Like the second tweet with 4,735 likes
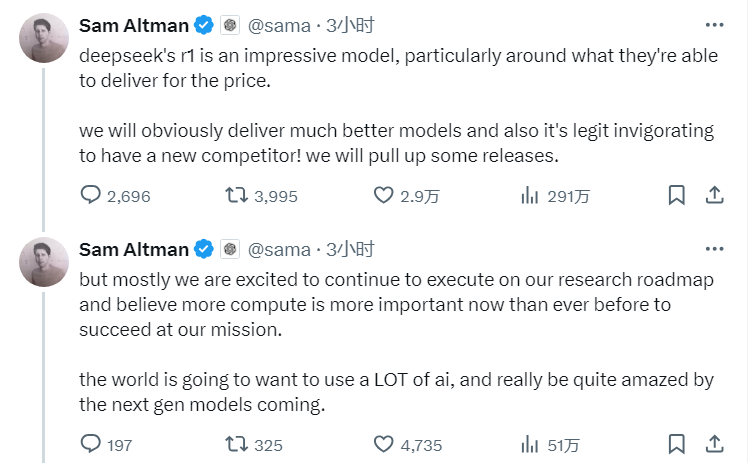753x463 pixels. pos(384,444)
